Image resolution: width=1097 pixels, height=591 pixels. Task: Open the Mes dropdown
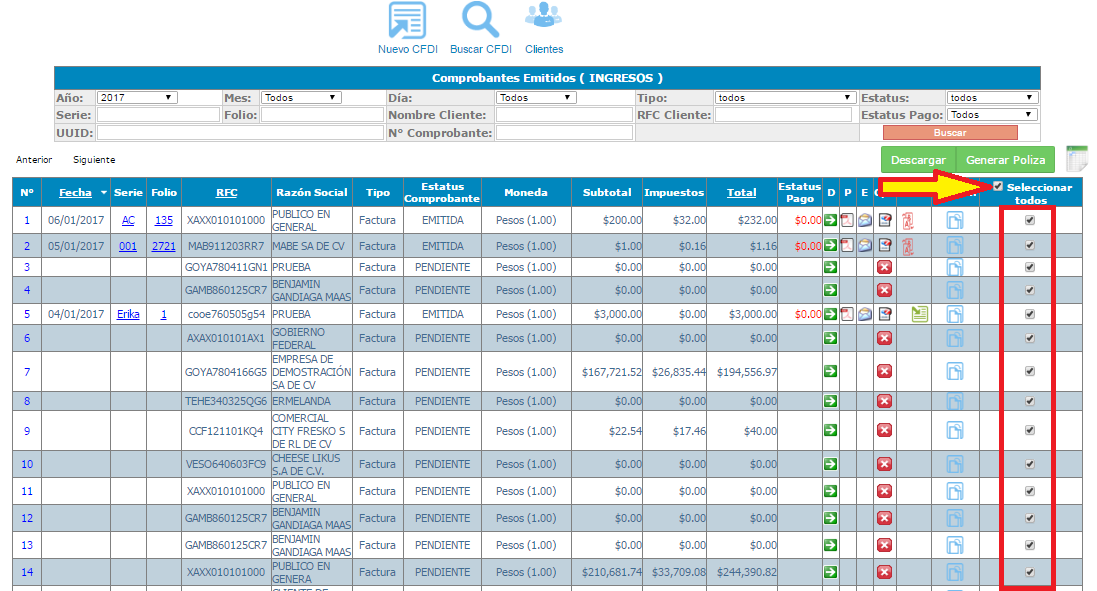[x=301, y=98]
